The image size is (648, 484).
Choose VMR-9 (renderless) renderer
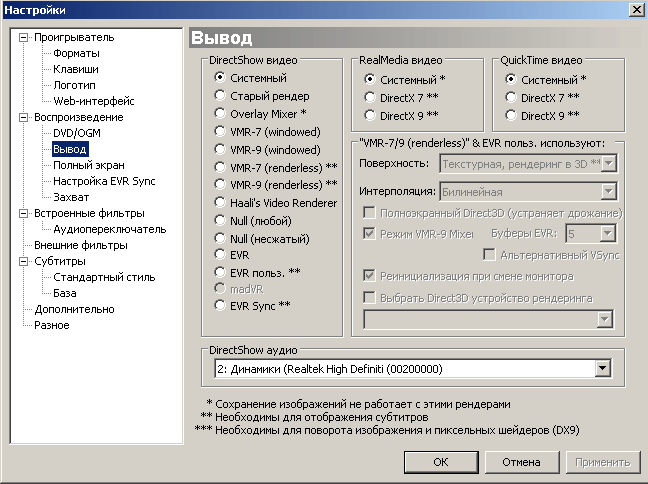[220, 185]
